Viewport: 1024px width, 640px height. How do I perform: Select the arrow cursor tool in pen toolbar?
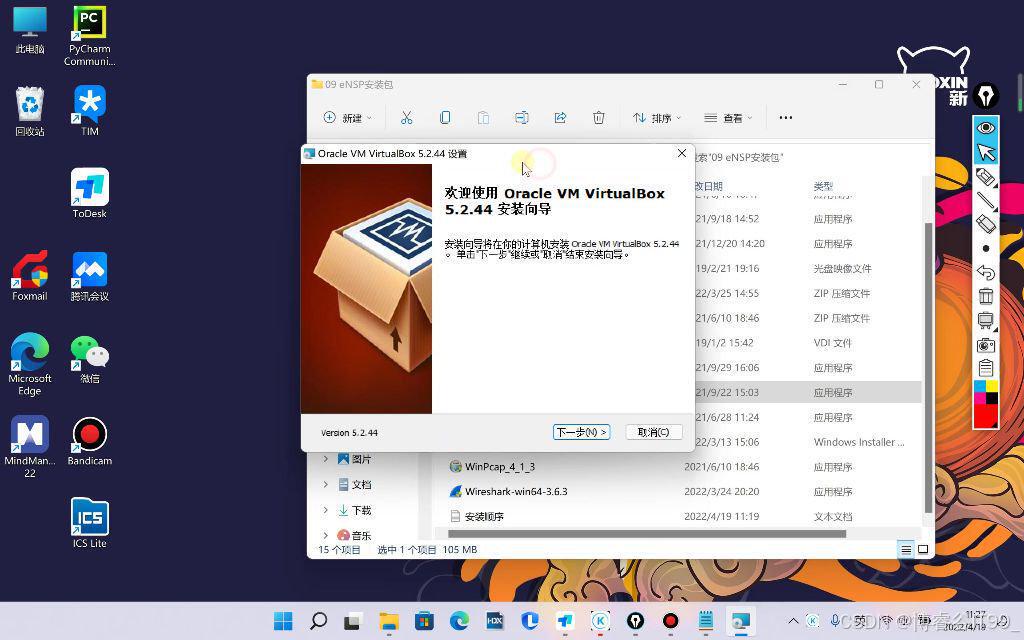point(985,152)
